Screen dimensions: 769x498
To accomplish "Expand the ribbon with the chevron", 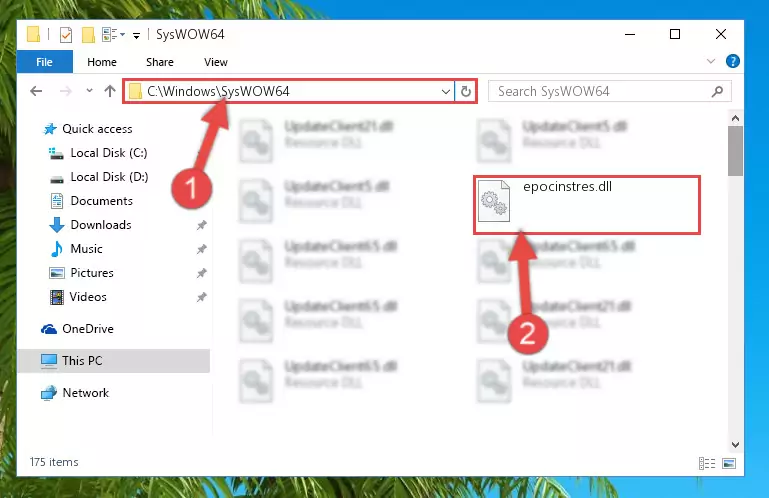I will click(711, 61).
